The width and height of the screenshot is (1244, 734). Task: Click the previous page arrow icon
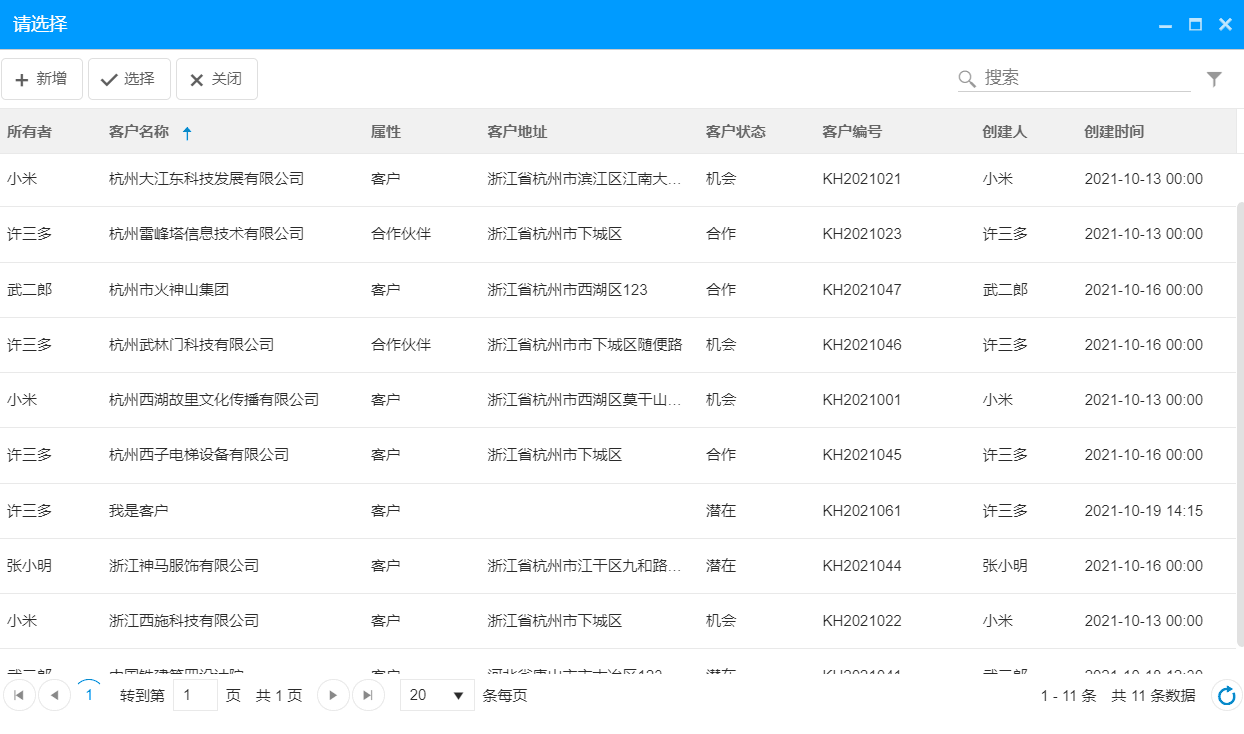[x=54, y=695]
